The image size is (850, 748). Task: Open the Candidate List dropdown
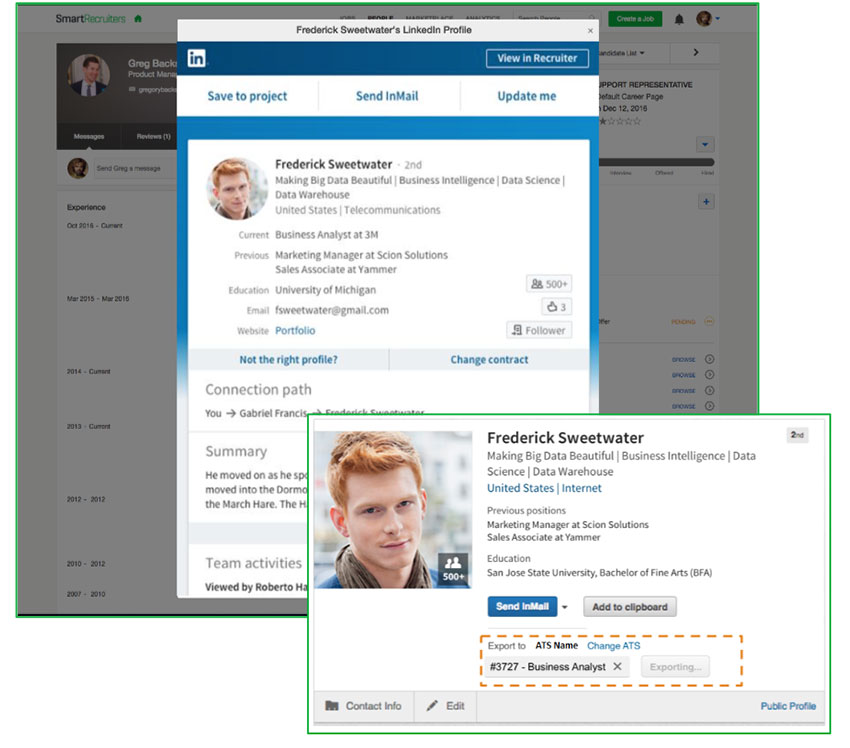point(621,53)
